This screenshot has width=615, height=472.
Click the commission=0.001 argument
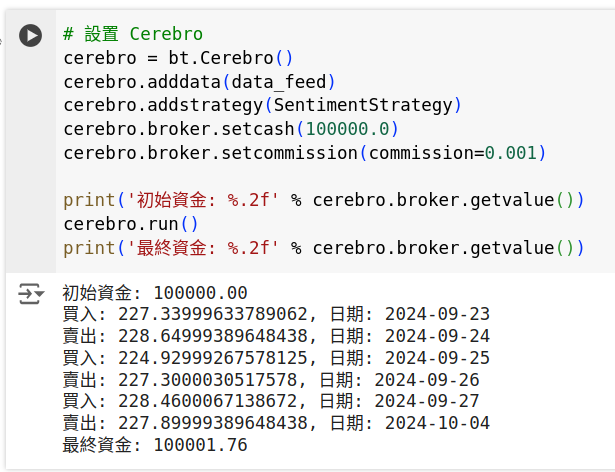(x=453, y=153)
